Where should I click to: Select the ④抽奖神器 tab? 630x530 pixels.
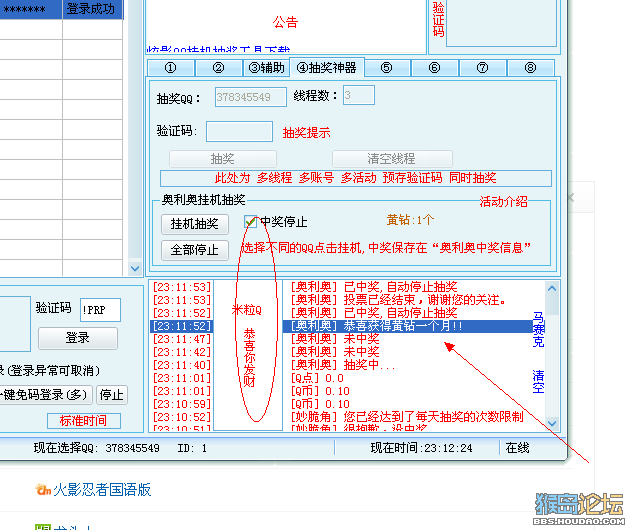pyautogui.click(x=327, y=68)
